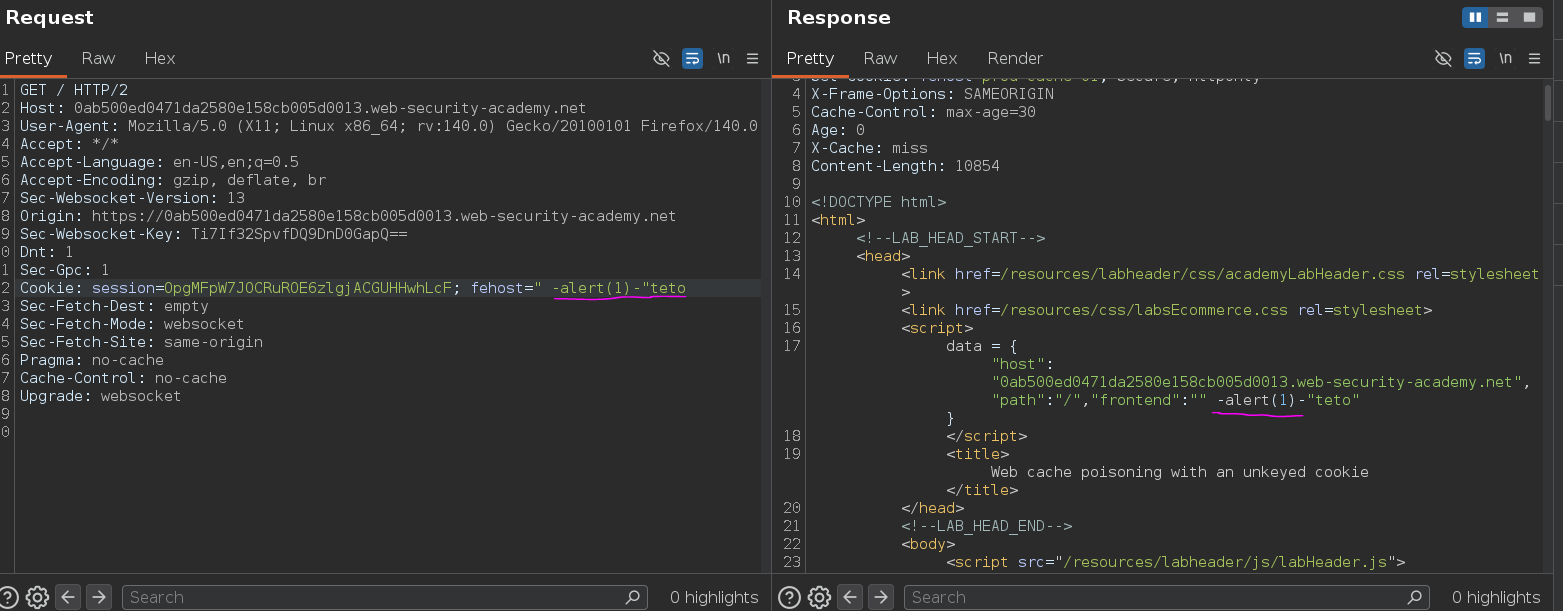This screenshot has height=611, width=1563.
Task: Click the User-Agent header line
Action: (389, 126)
